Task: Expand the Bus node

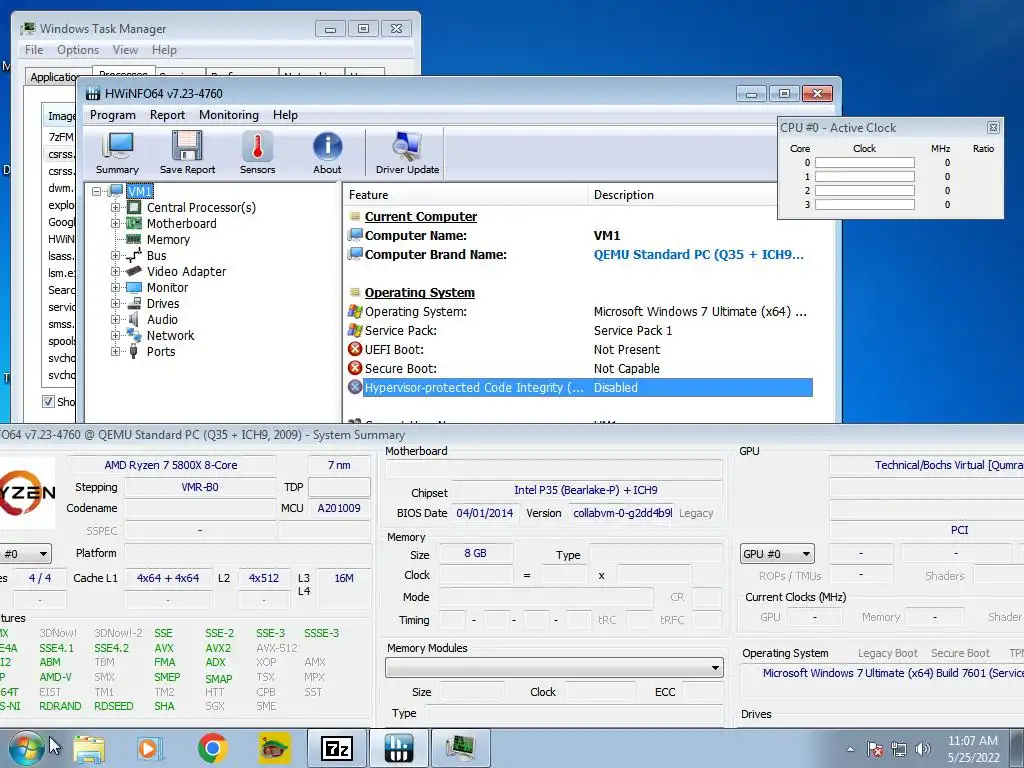Action: click(116, 255)
